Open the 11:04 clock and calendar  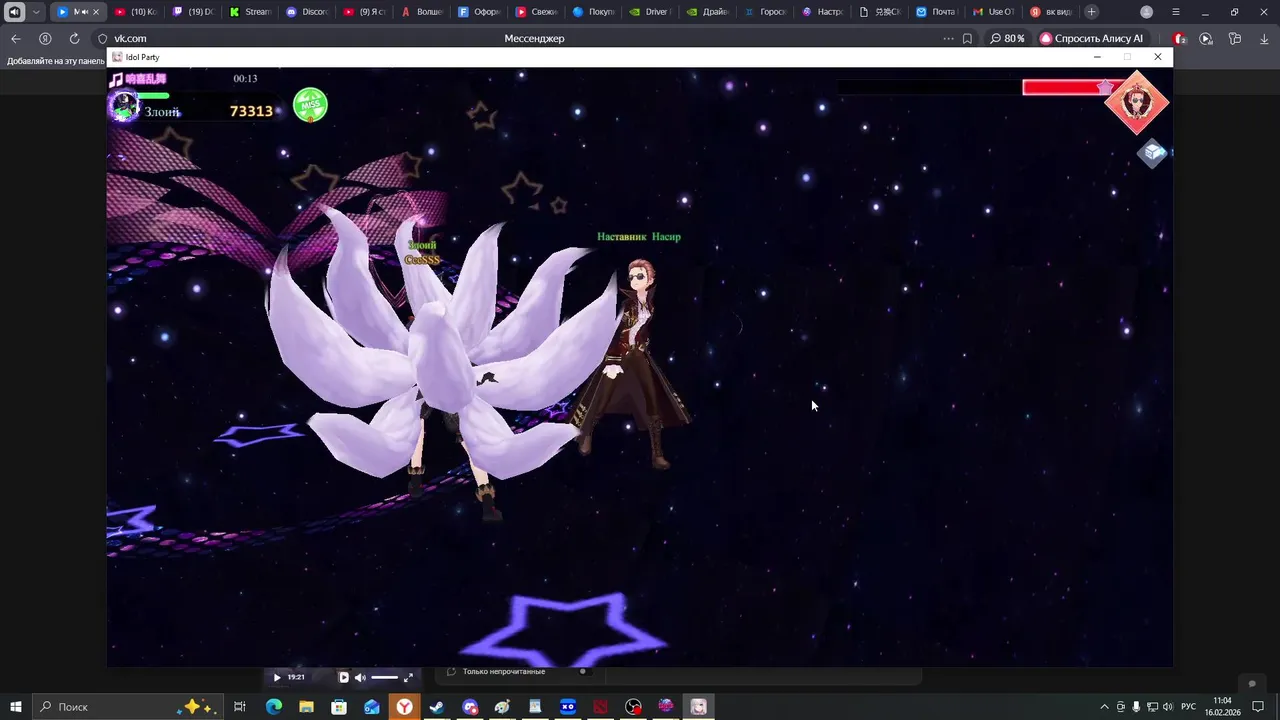click(x=1221, y=707)
